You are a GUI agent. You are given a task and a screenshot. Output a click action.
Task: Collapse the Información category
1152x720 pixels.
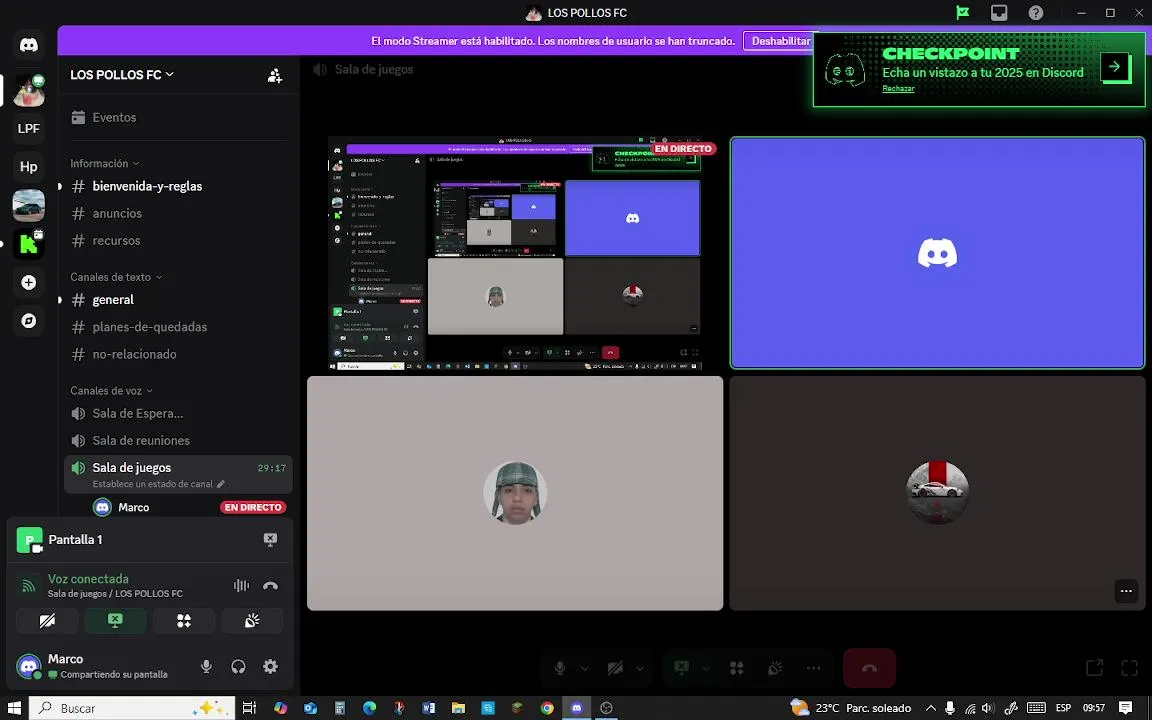(104, 163)
